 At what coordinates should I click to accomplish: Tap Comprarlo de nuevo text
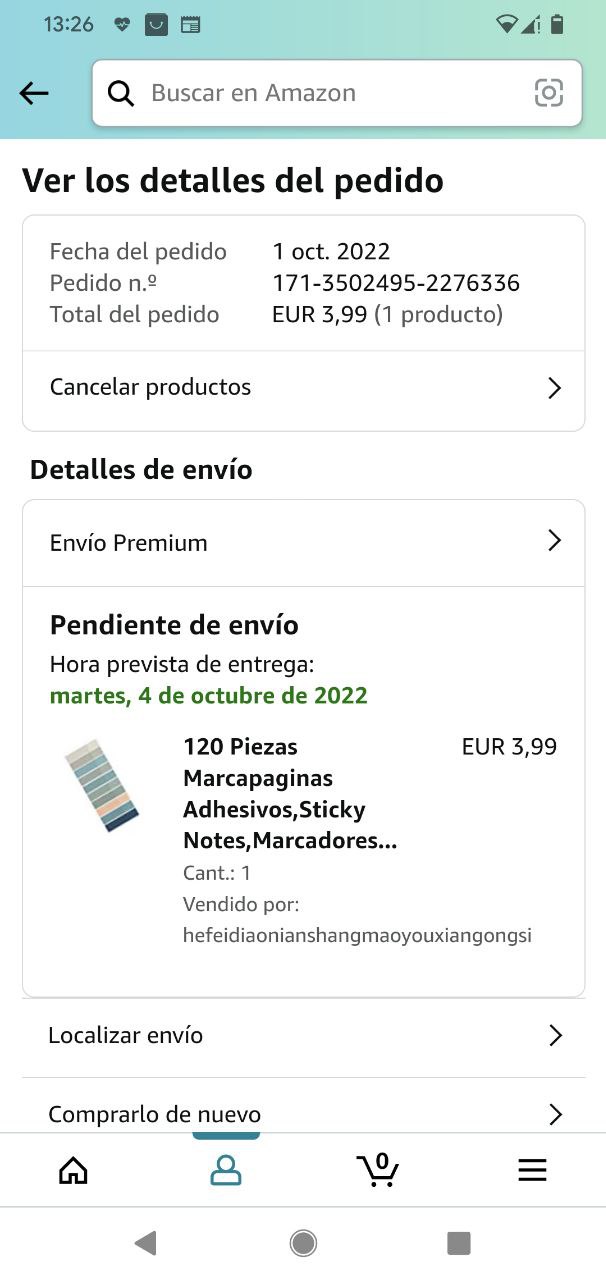pos(155,1114)
